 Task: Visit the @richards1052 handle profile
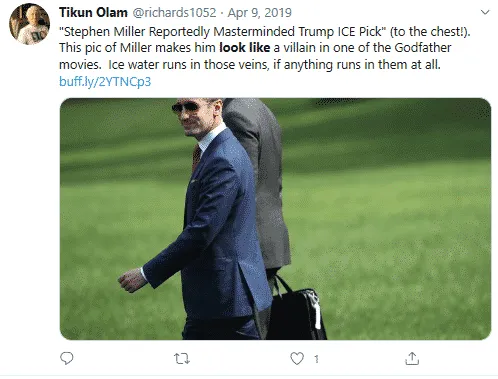tap(174, 13)
